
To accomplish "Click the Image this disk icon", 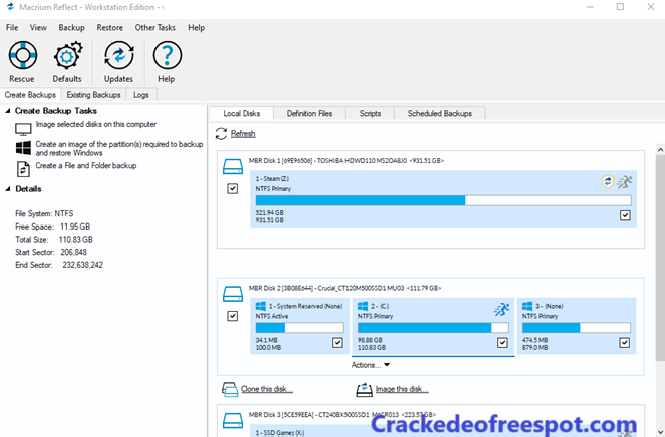I will tap(365, 389).
